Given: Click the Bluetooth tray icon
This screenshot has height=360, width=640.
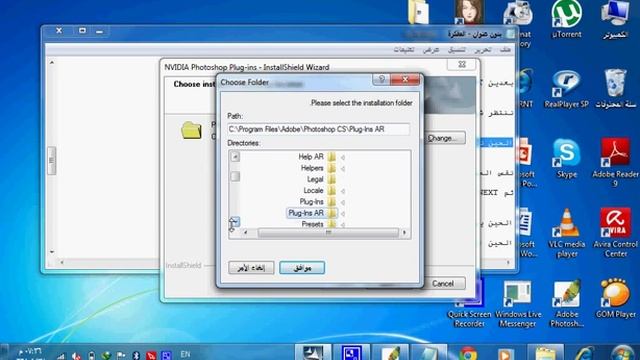Looking at the screenshot, I should click(137, 355).
